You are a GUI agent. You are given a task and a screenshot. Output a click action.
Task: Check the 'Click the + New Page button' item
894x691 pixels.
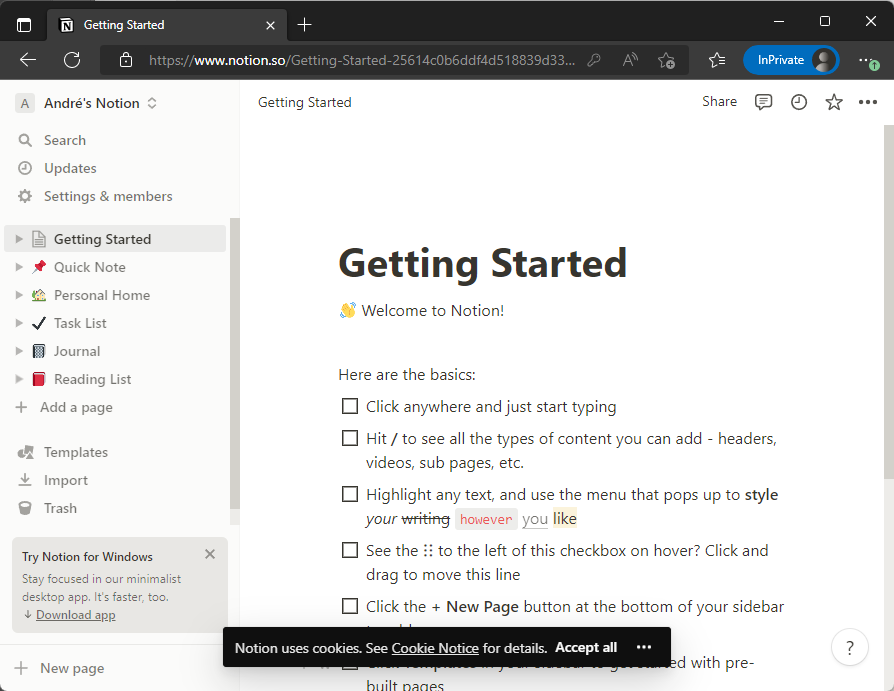pos(350,606)
